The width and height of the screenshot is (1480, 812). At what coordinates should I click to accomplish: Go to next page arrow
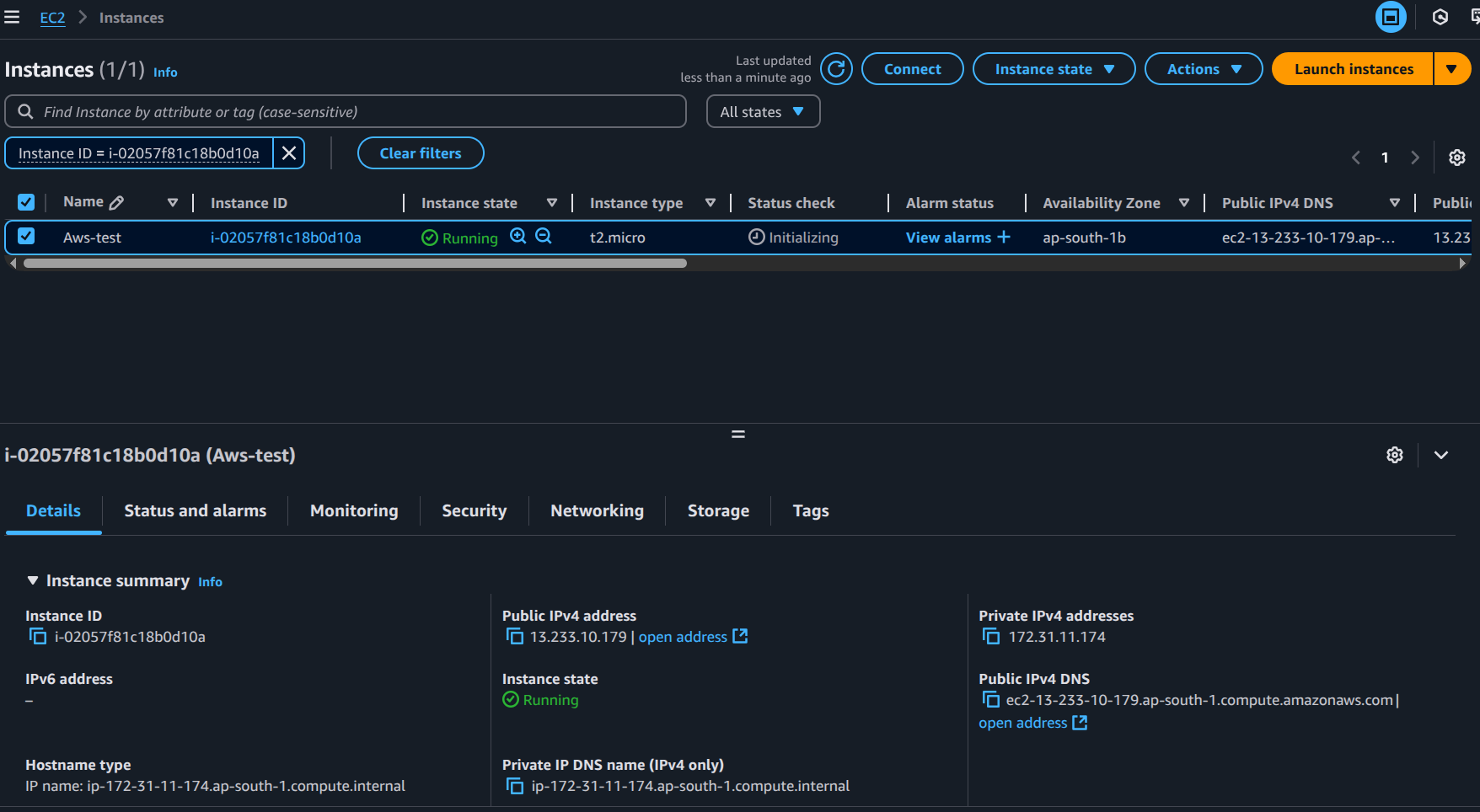(x=1415, y=158)
